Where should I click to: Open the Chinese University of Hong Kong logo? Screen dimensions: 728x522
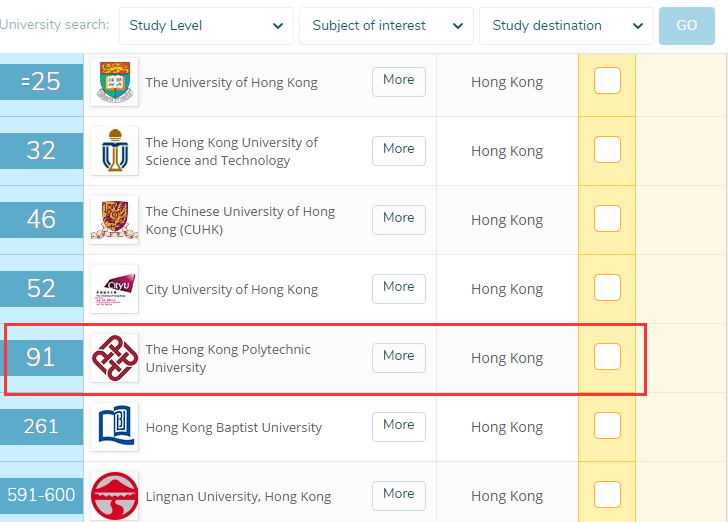click(x=115, y=220)
